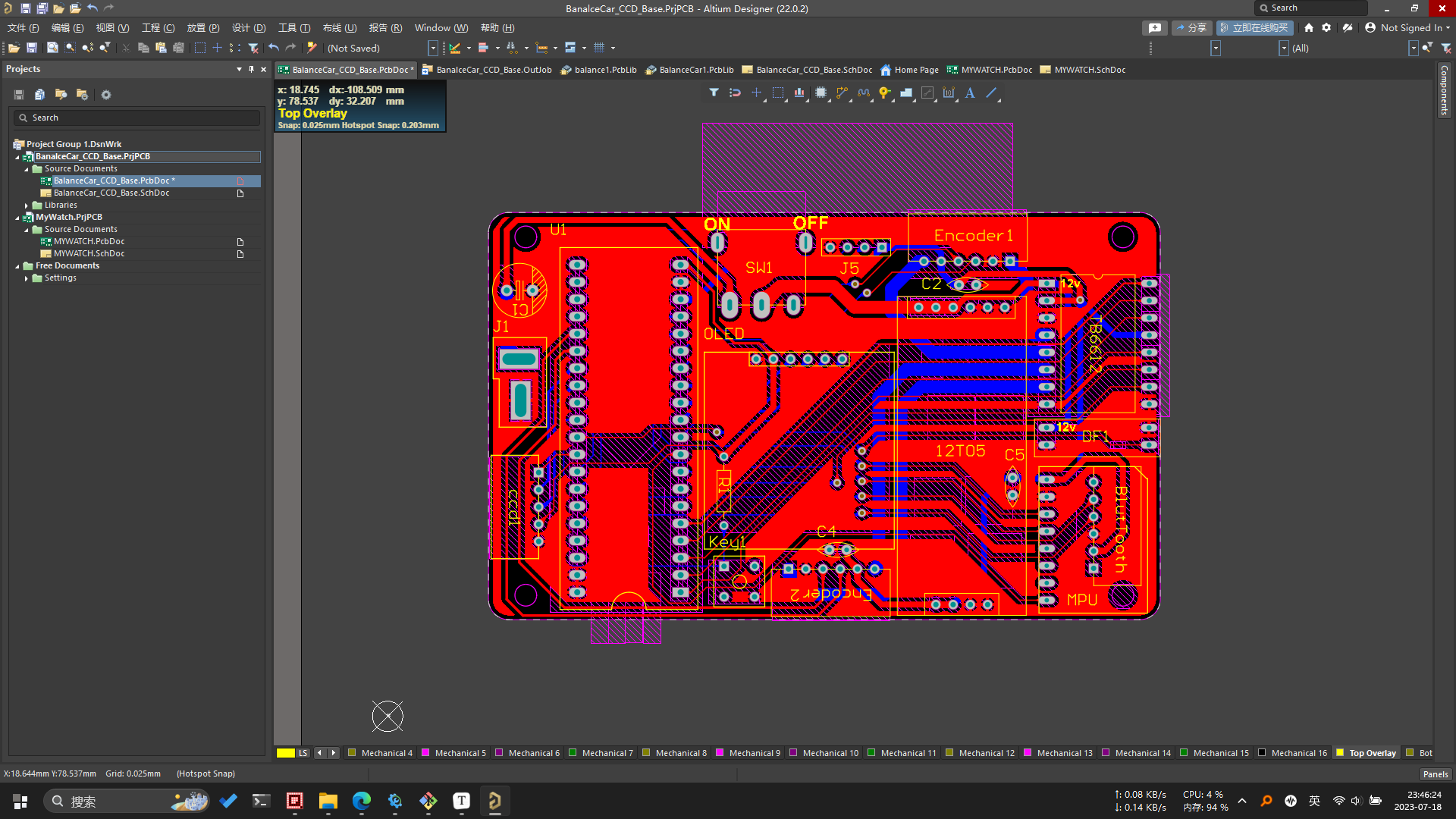This screenshot has height=819, width=1456.
Task: Expand the Settings tree folder
Action: (x=27, y=278)
